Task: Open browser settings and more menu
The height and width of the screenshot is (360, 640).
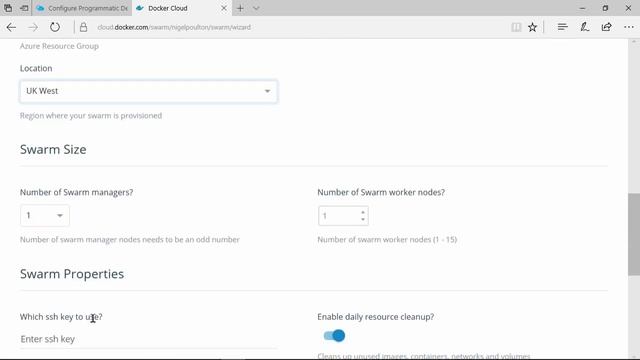Action: coord(629,27)
